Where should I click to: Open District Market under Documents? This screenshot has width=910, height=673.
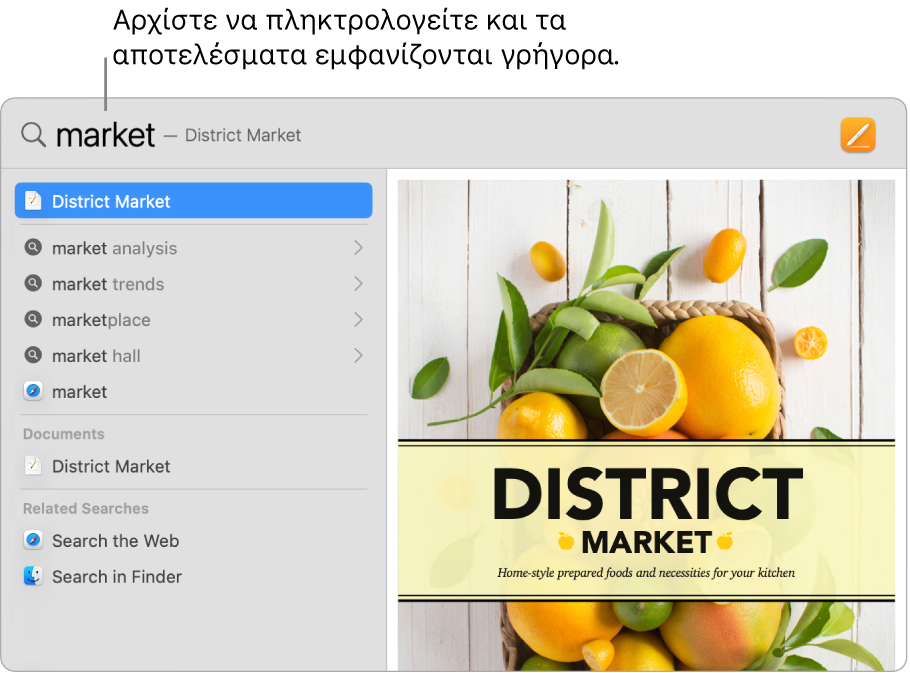[110, 466]
